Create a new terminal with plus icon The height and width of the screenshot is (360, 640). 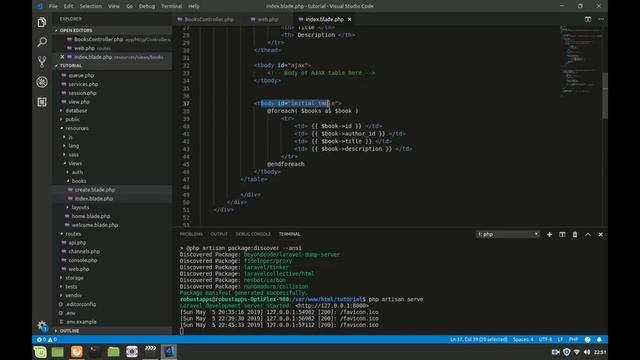(x=549, y=234)
